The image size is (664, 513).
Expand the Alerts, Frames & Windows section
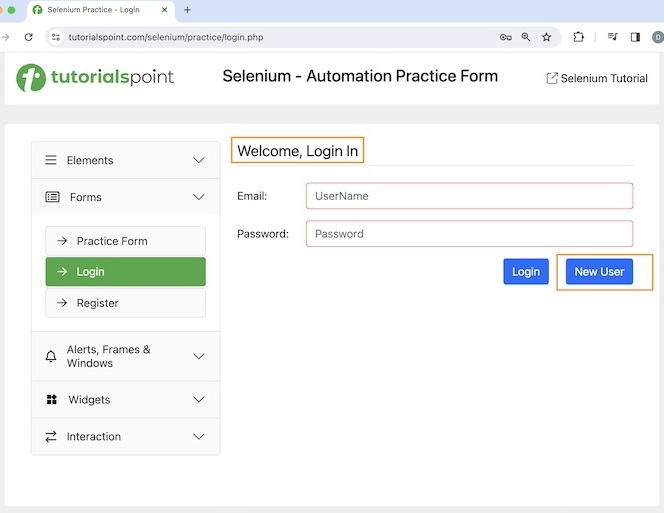(199, 356)
